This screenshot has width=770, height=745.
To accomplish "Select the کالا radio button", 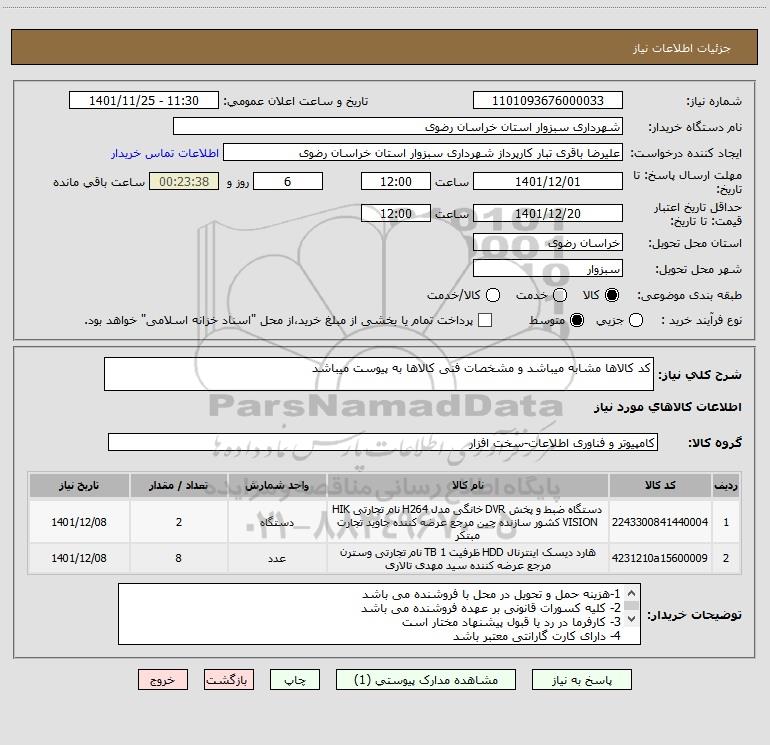I will click(x=612, y=295).
